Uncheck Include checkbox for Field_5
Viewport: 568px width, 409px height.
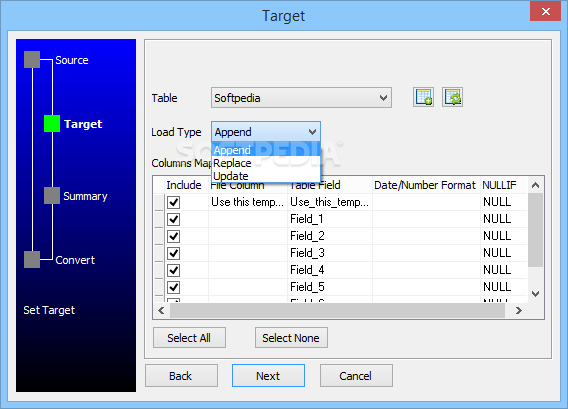tap(174, 287)
